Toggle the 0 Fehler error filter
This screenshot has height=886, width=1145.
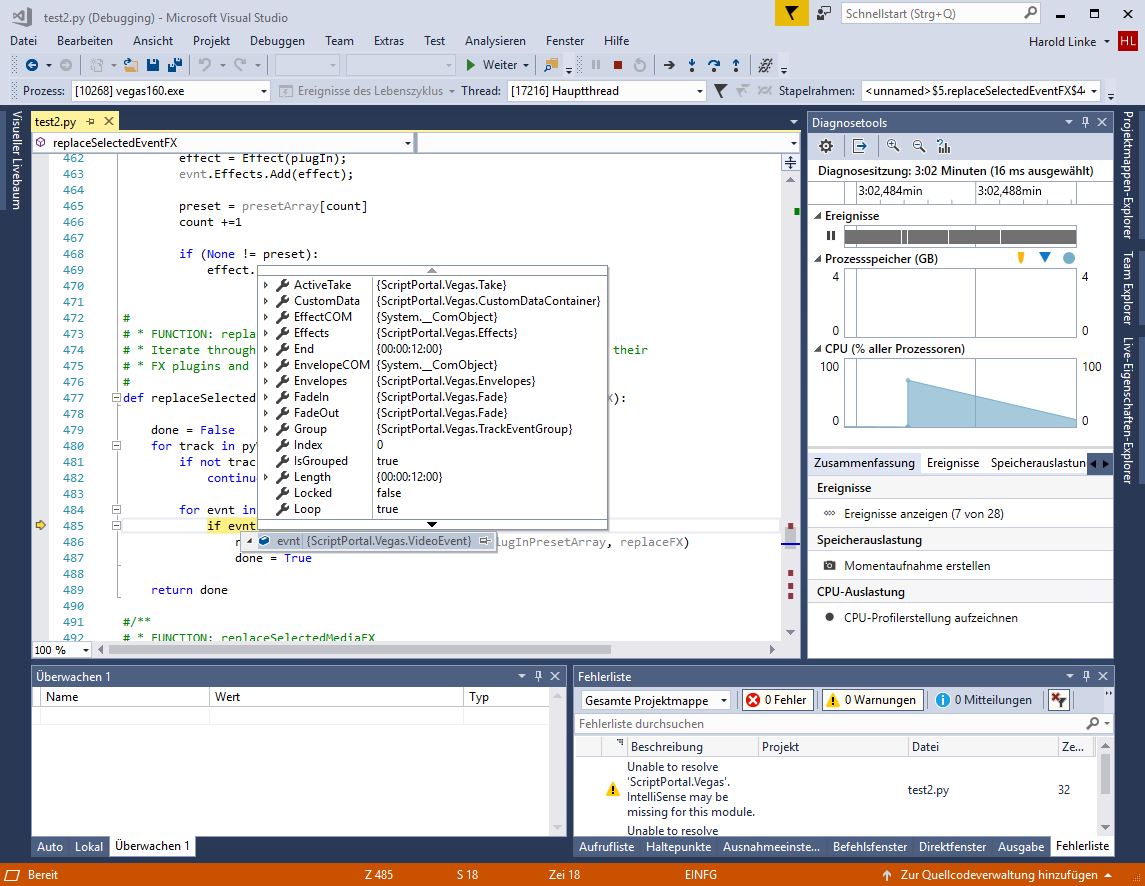[x=777, y=700]
